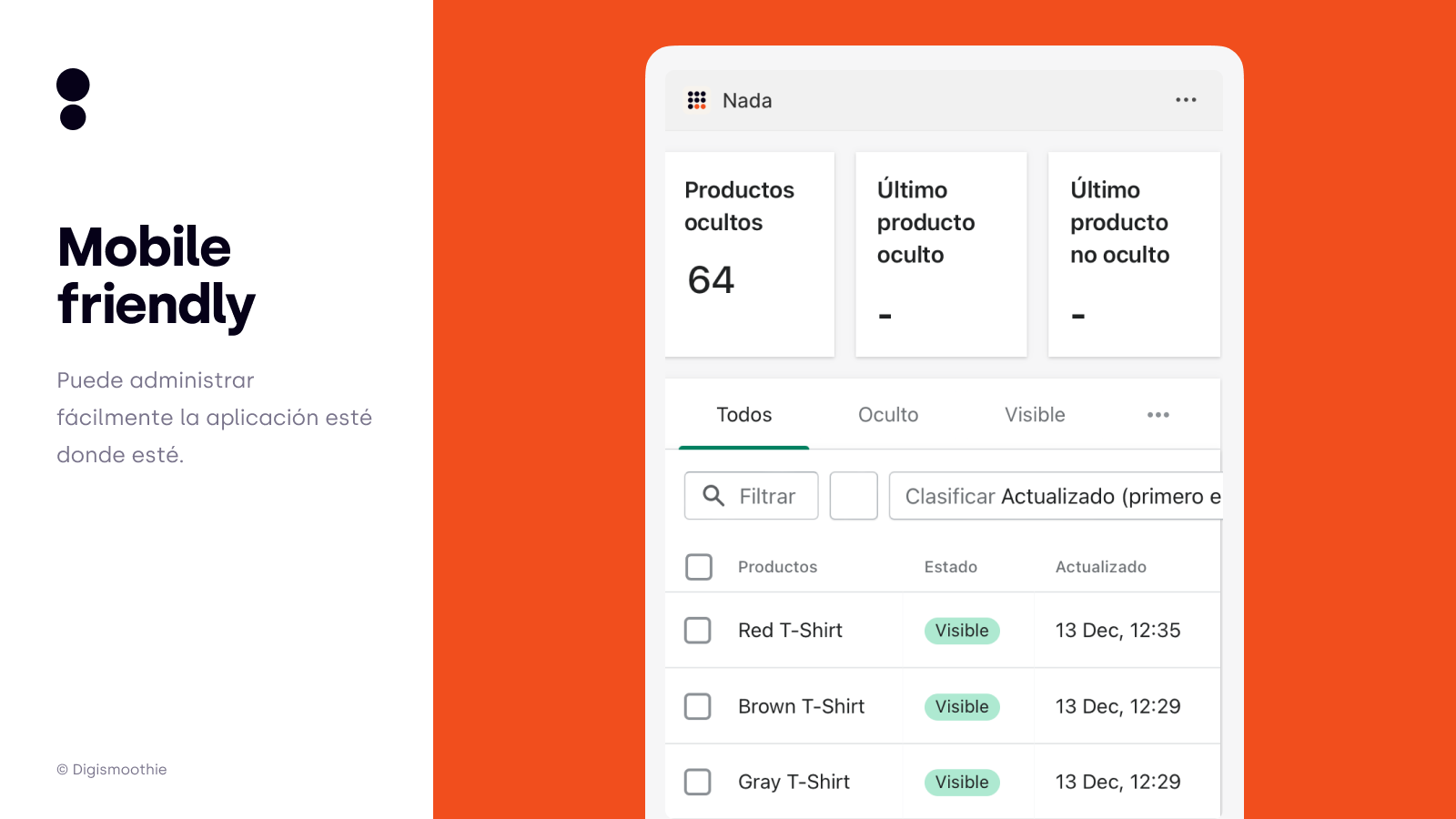
Task: Click the Filtrar search field
Action: pos(752,496)
